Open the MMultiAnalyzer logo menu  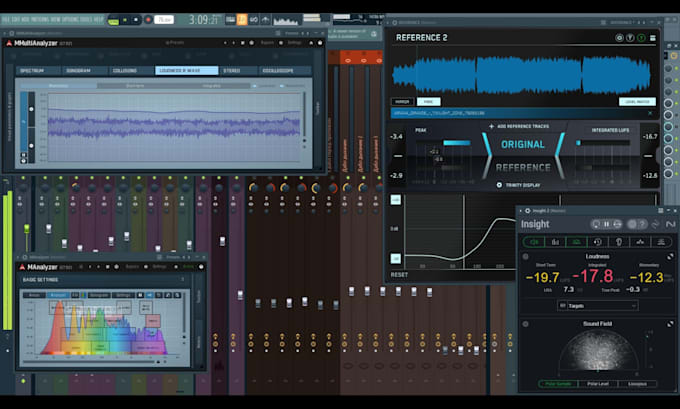9,43
